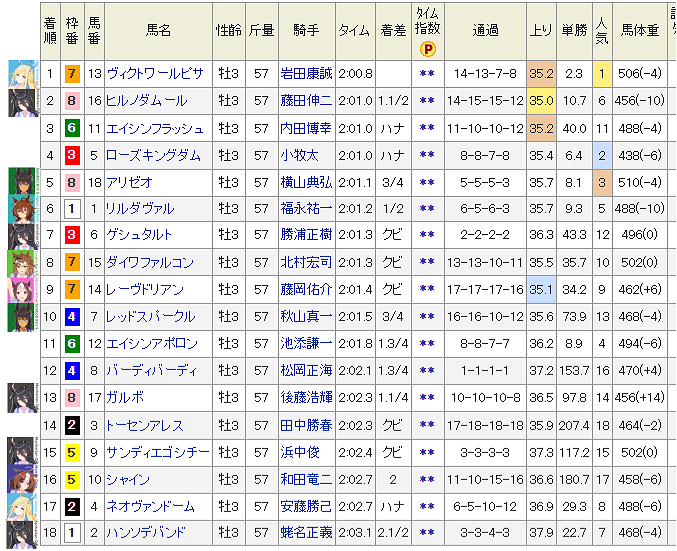Open jockey 田中勝春 profile link
The width and height of the screenshot is (677, 551).
click(x=307, y=426)
